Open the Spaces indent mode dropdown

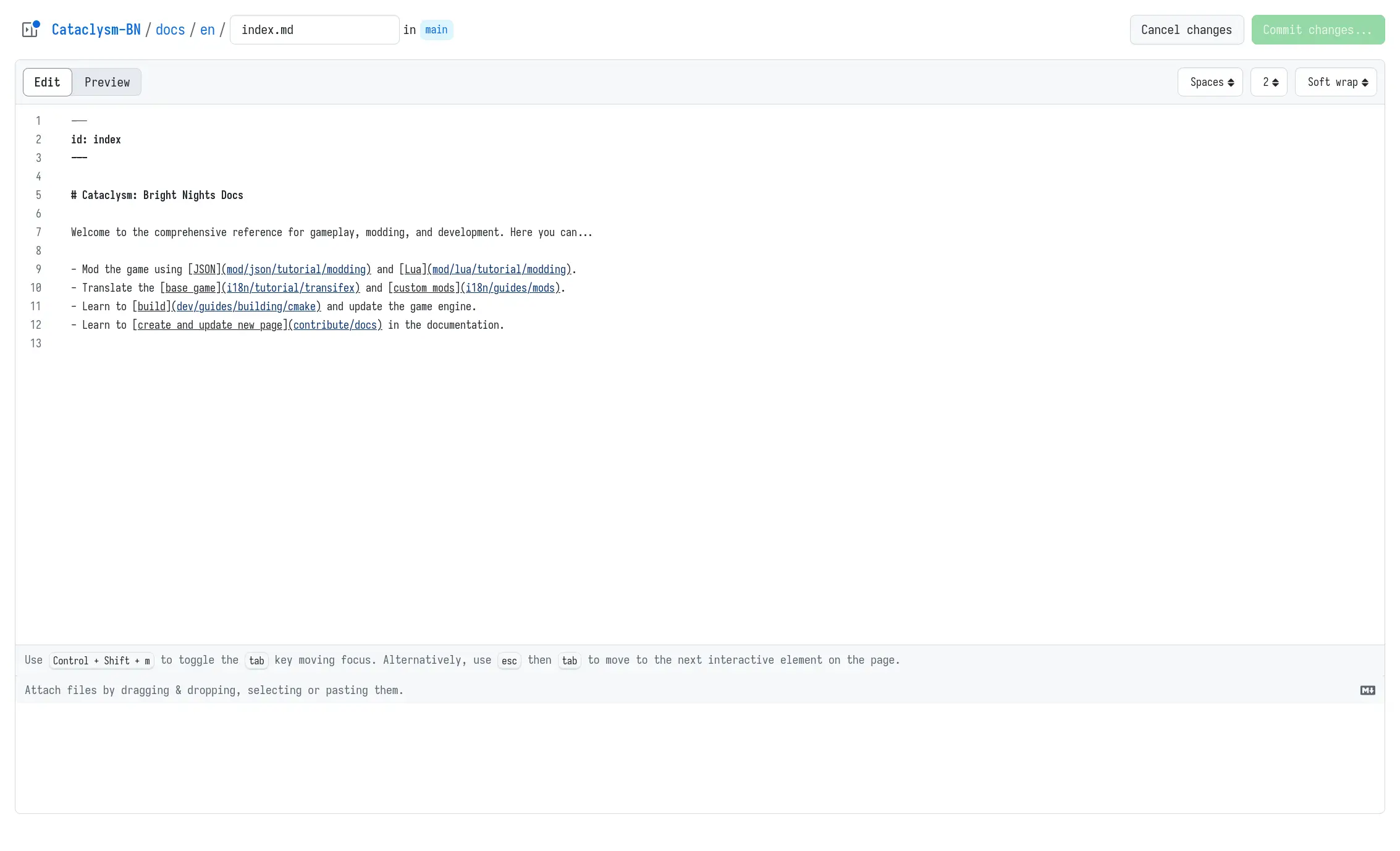[x=1210, y=82]
